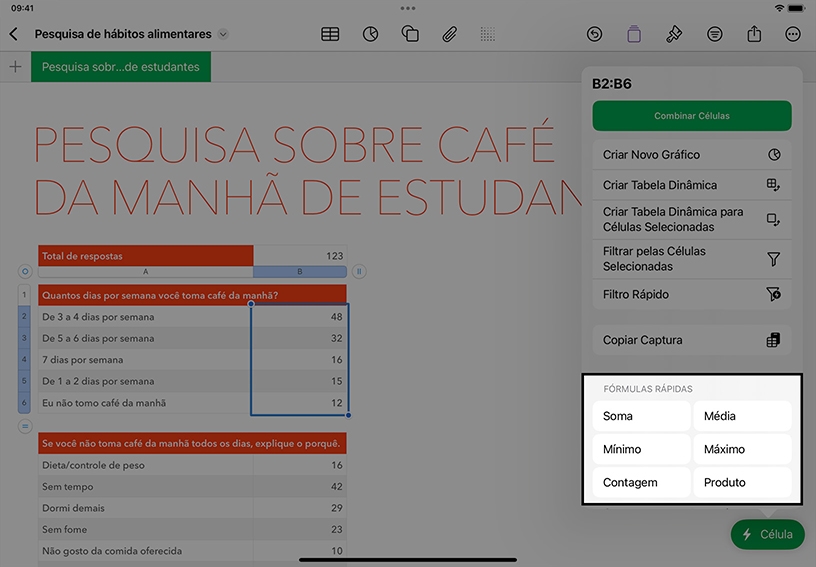
Task: Tap the Célula action button
Action: tap(768, 534)
